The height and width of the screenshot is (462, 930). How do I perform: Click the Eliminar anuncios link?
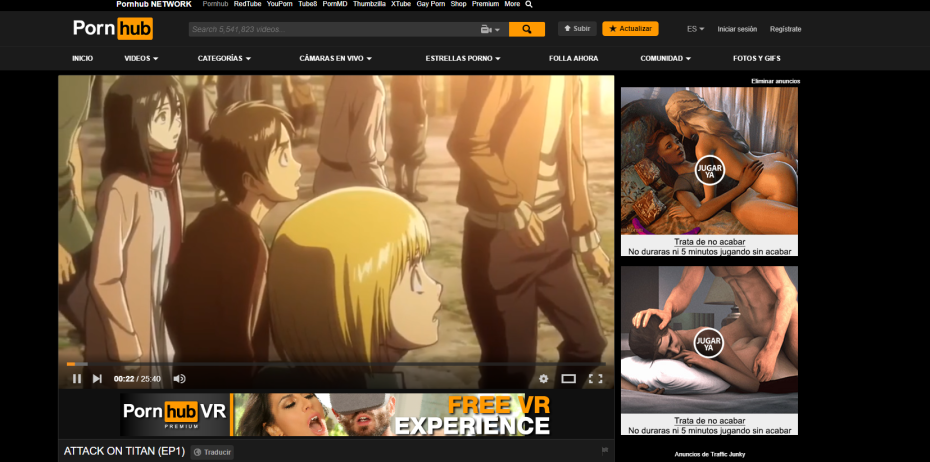point(775,81)
